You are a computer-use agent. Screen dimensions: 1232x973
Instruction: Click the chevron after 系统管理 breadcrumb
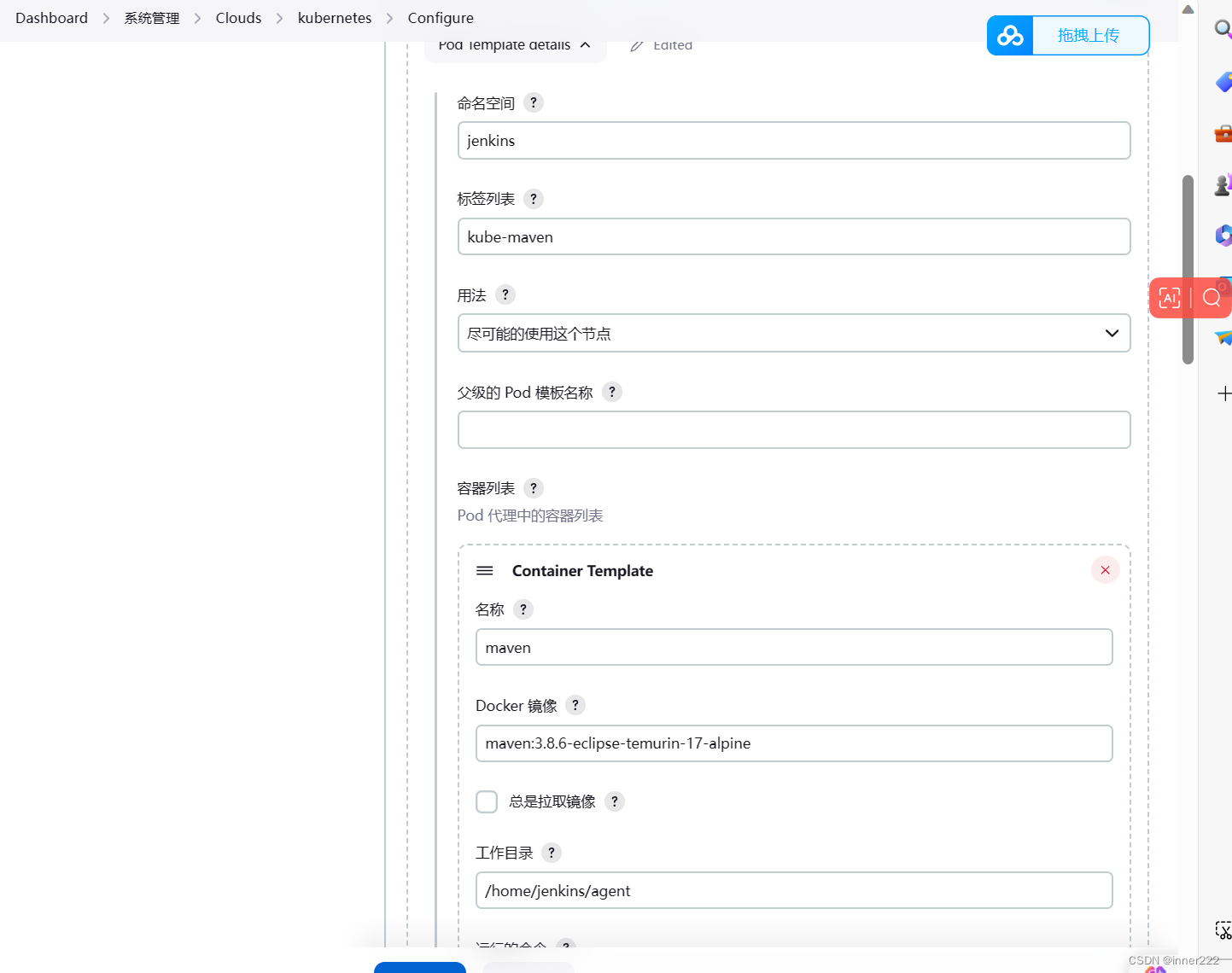coord(197,18)
